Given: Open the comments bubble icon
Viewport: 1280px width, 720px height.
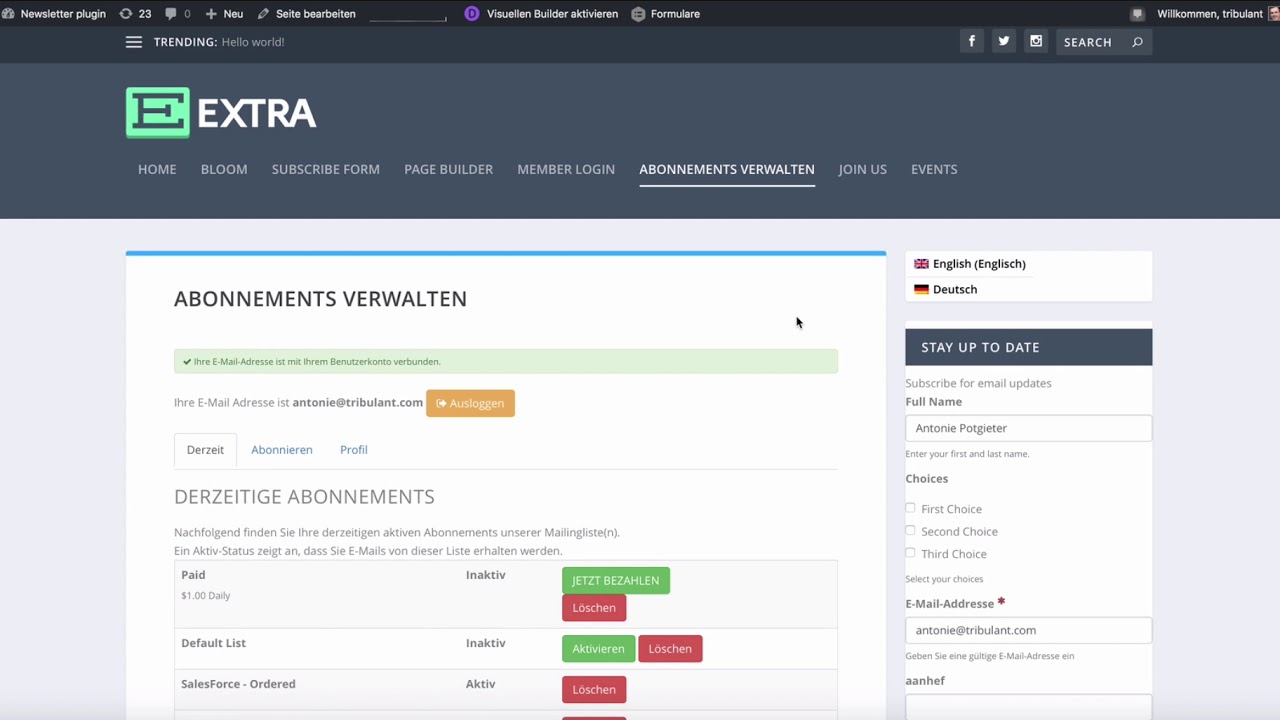Looking at the screenshot, I should [171, 14].
